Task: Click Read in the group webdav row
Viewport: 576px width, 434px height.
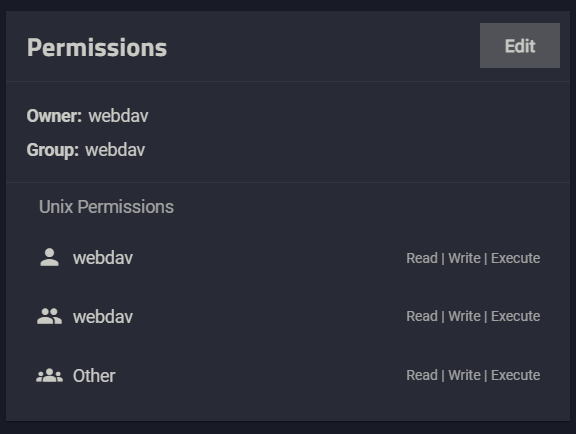Action: [x=422, y=316]
